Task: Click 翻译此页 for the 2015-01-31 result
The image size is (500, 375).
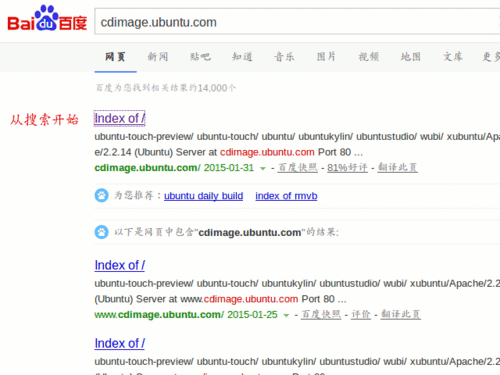Action: (x=397, y=167)
